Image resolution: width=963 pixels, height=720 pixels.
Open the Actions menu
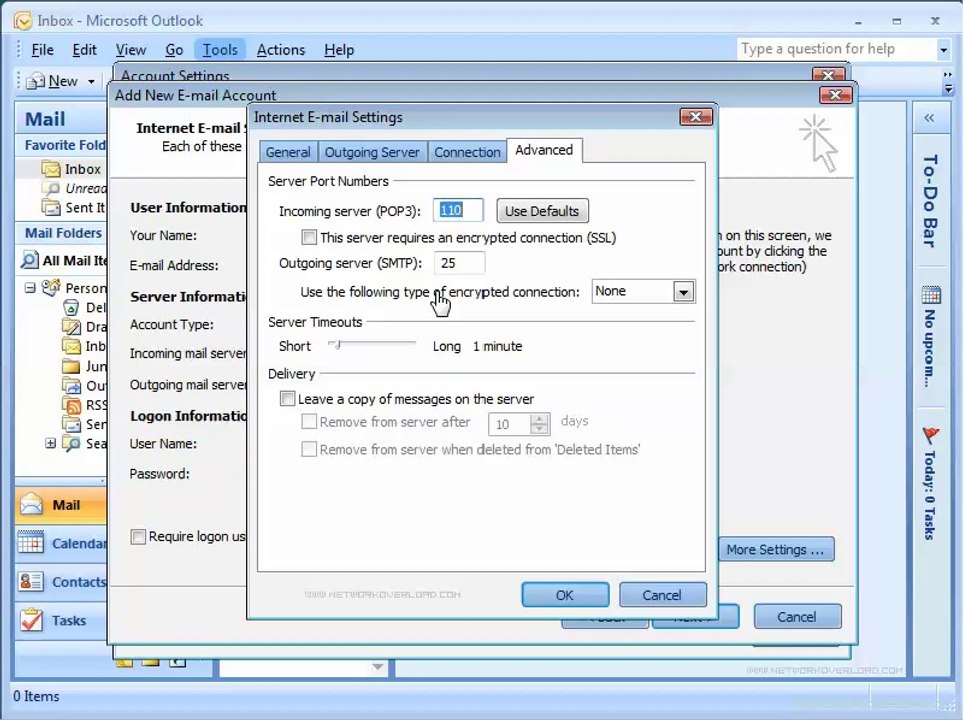281,50
